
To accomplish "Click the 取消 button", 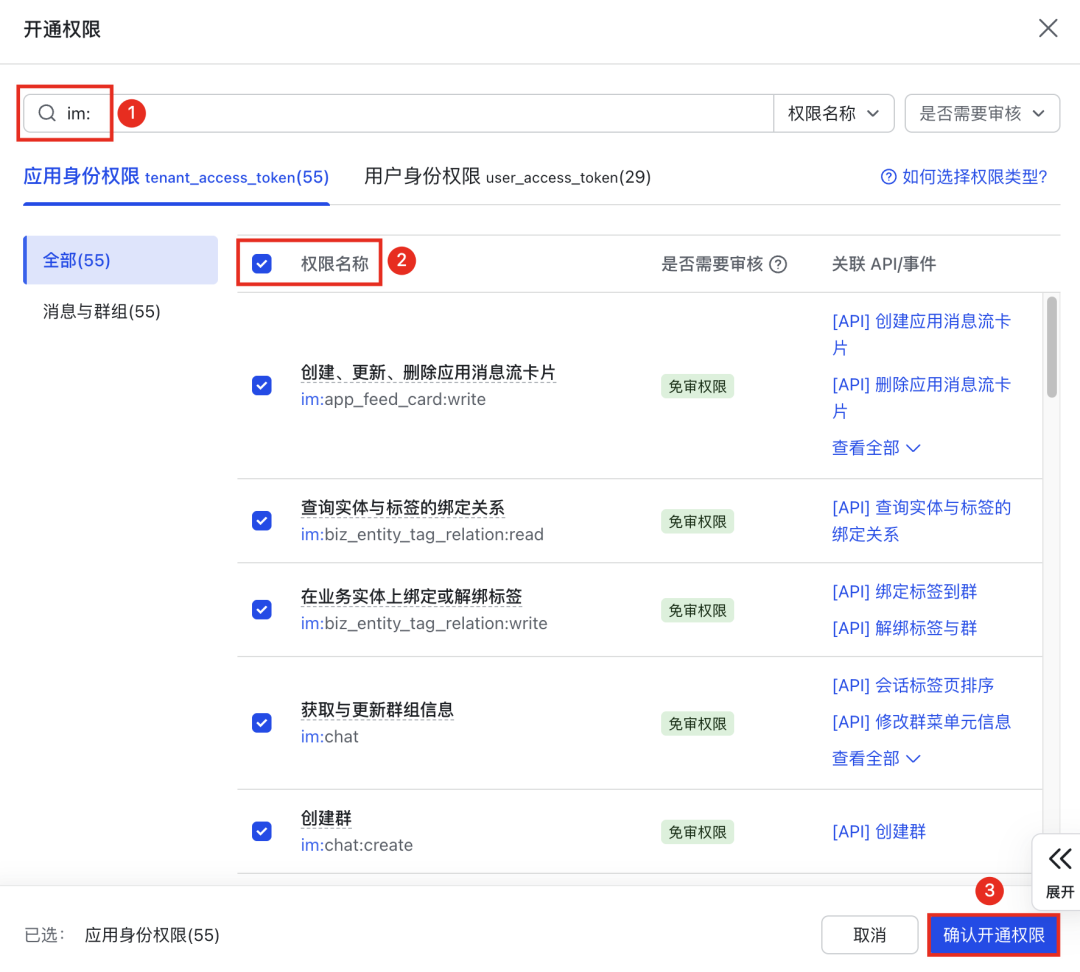I will pos(869,934).
